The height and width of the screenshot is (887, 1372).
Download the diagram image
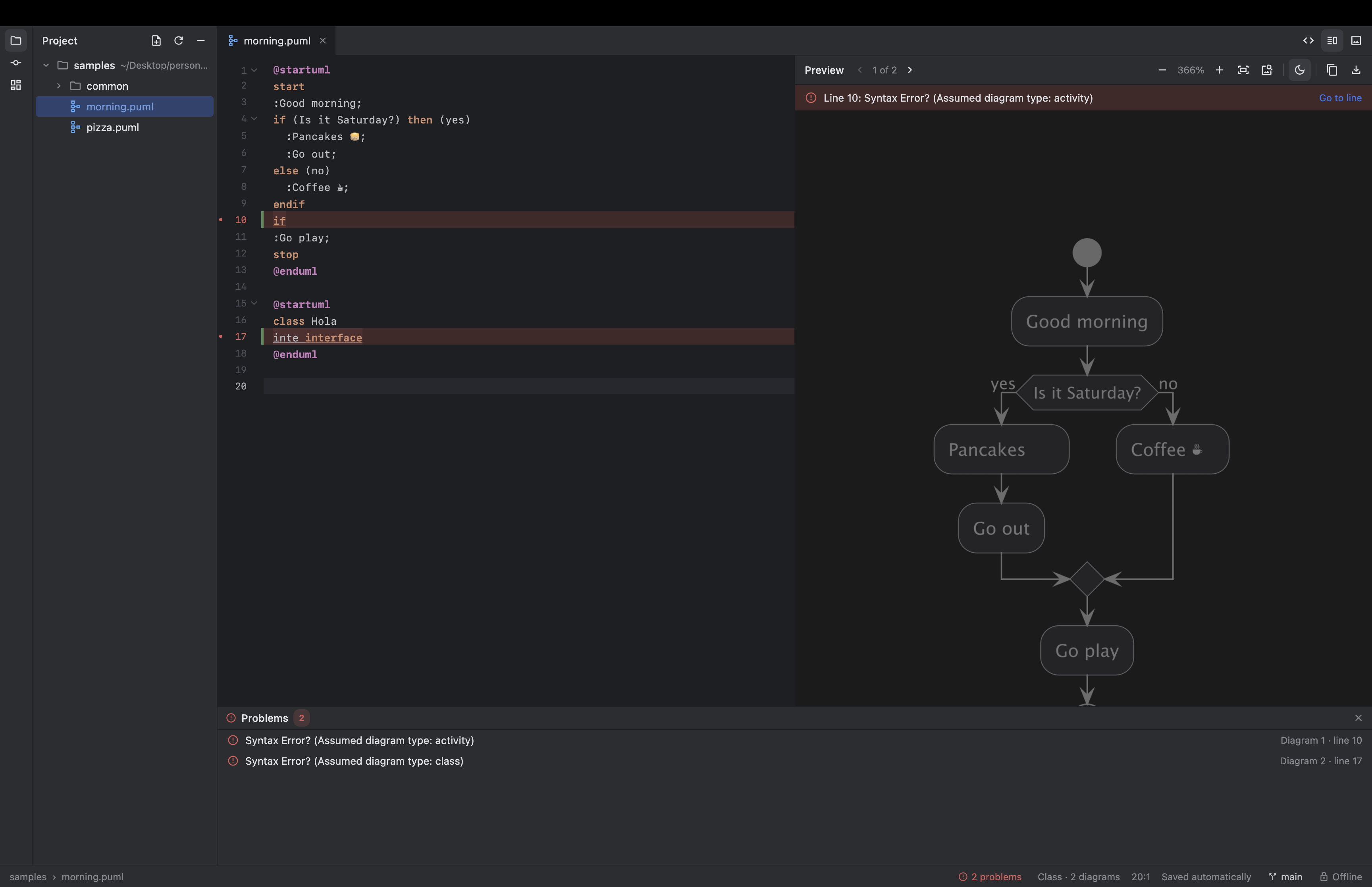[1356, 70]
